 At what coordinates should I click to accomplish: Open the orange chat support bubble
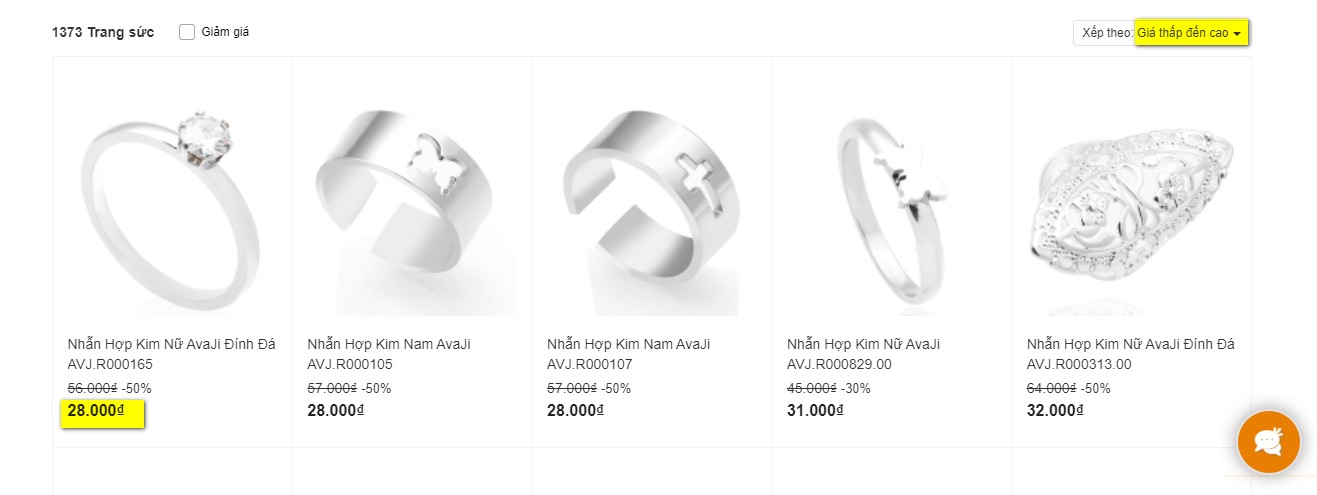click(1268, 441)
